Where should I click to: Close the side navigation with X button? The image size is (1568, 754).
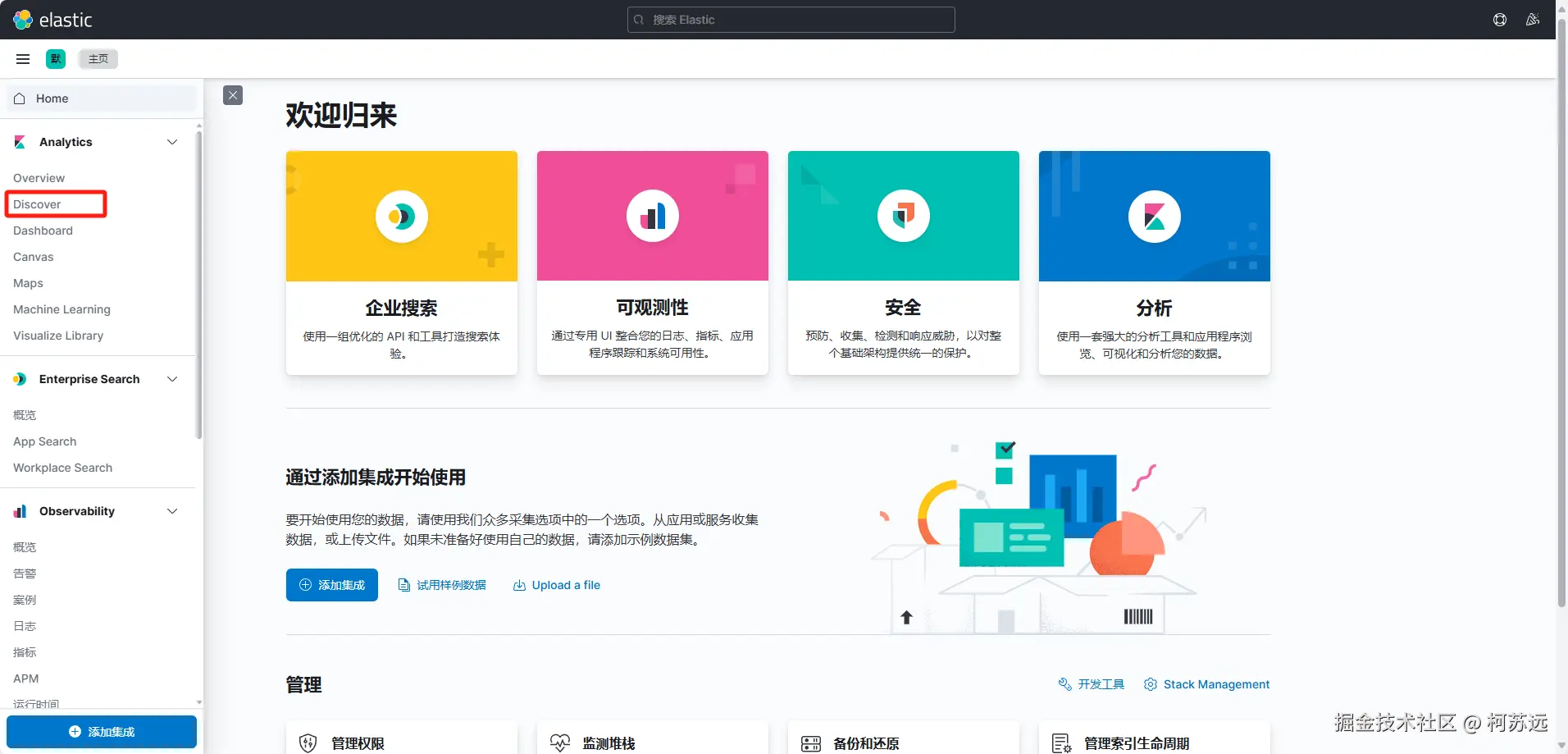(233, 95)
